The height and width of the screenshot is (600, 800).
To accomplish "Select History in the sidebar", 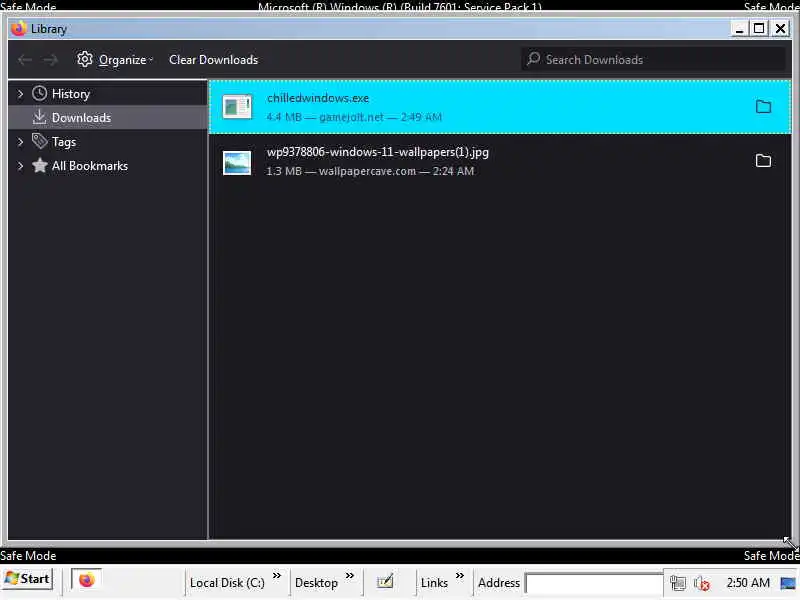I will (x=71, y=94).
